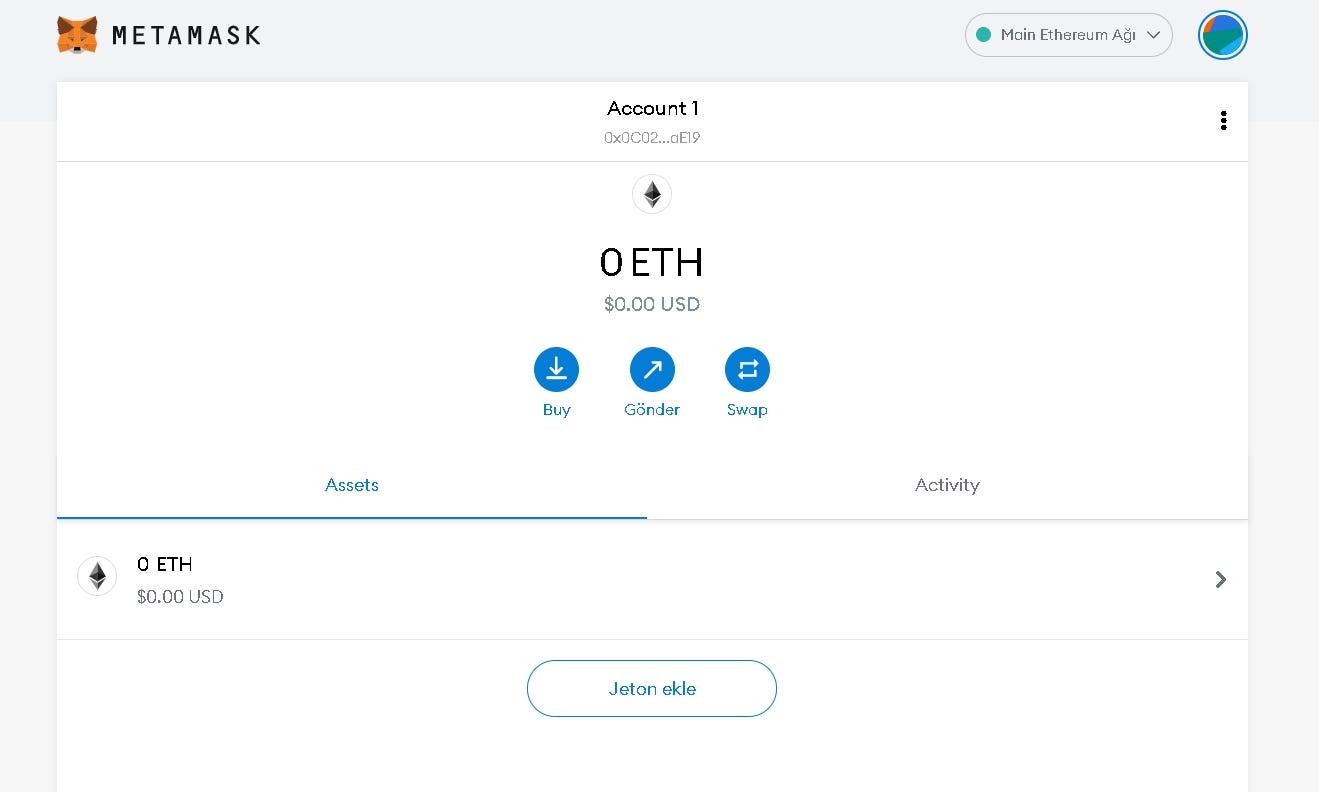1319x792 pixels.
Task: Click the Buy download icon button
Action: click(557, 370)
